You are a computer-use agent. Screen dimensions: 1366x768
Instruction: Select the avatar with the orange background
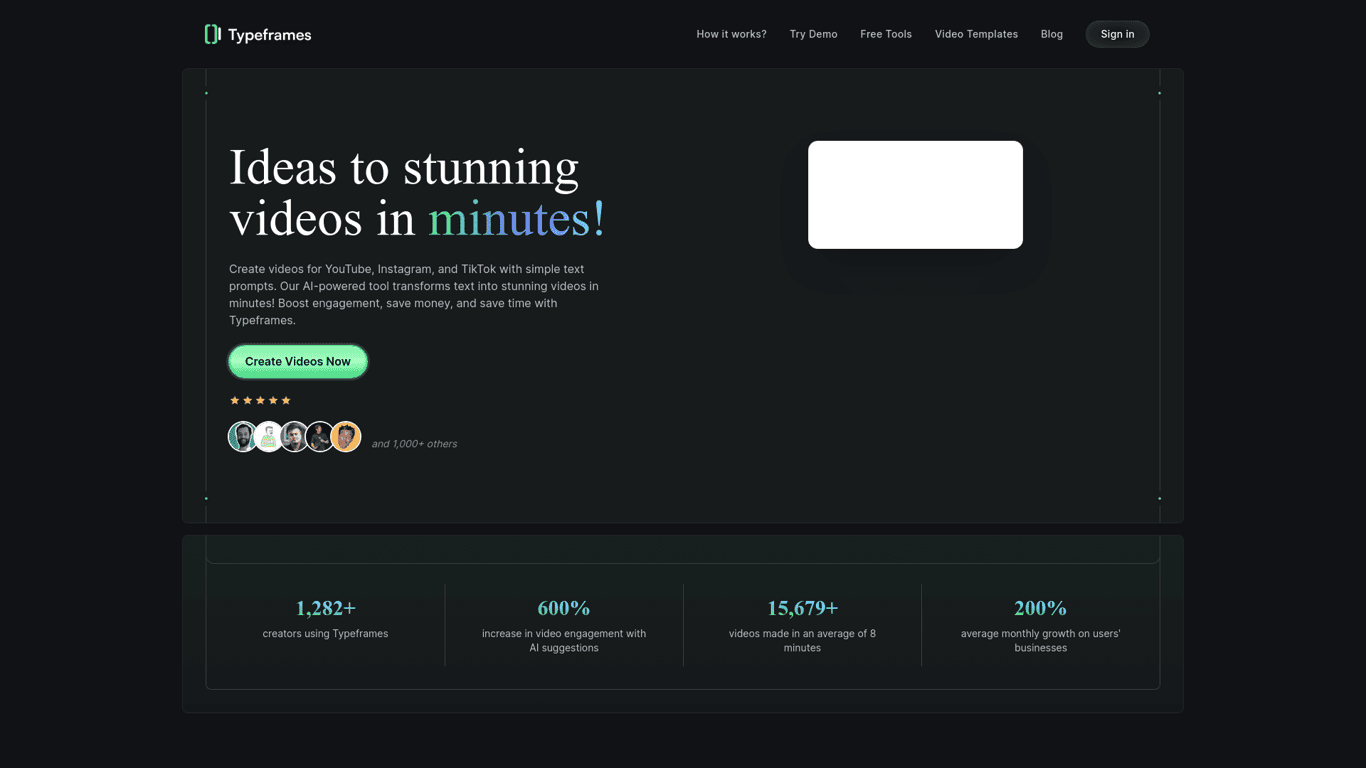pyautogui.click(x=346, y=437)
